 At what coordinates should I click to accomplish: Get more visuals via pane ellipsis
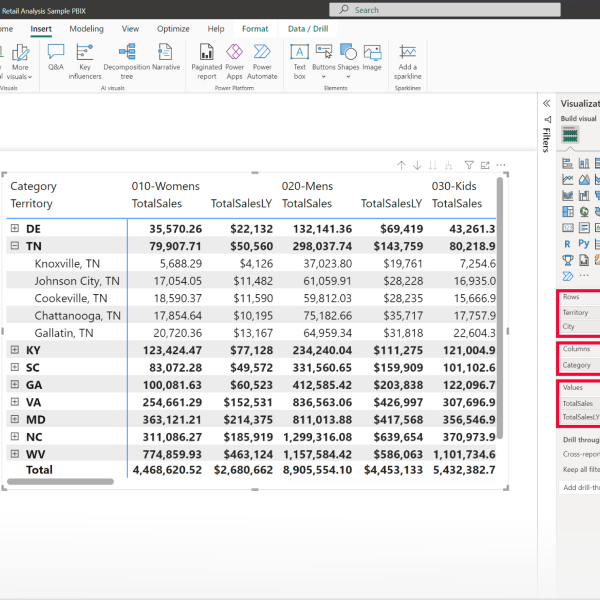[x=584, y=276]
